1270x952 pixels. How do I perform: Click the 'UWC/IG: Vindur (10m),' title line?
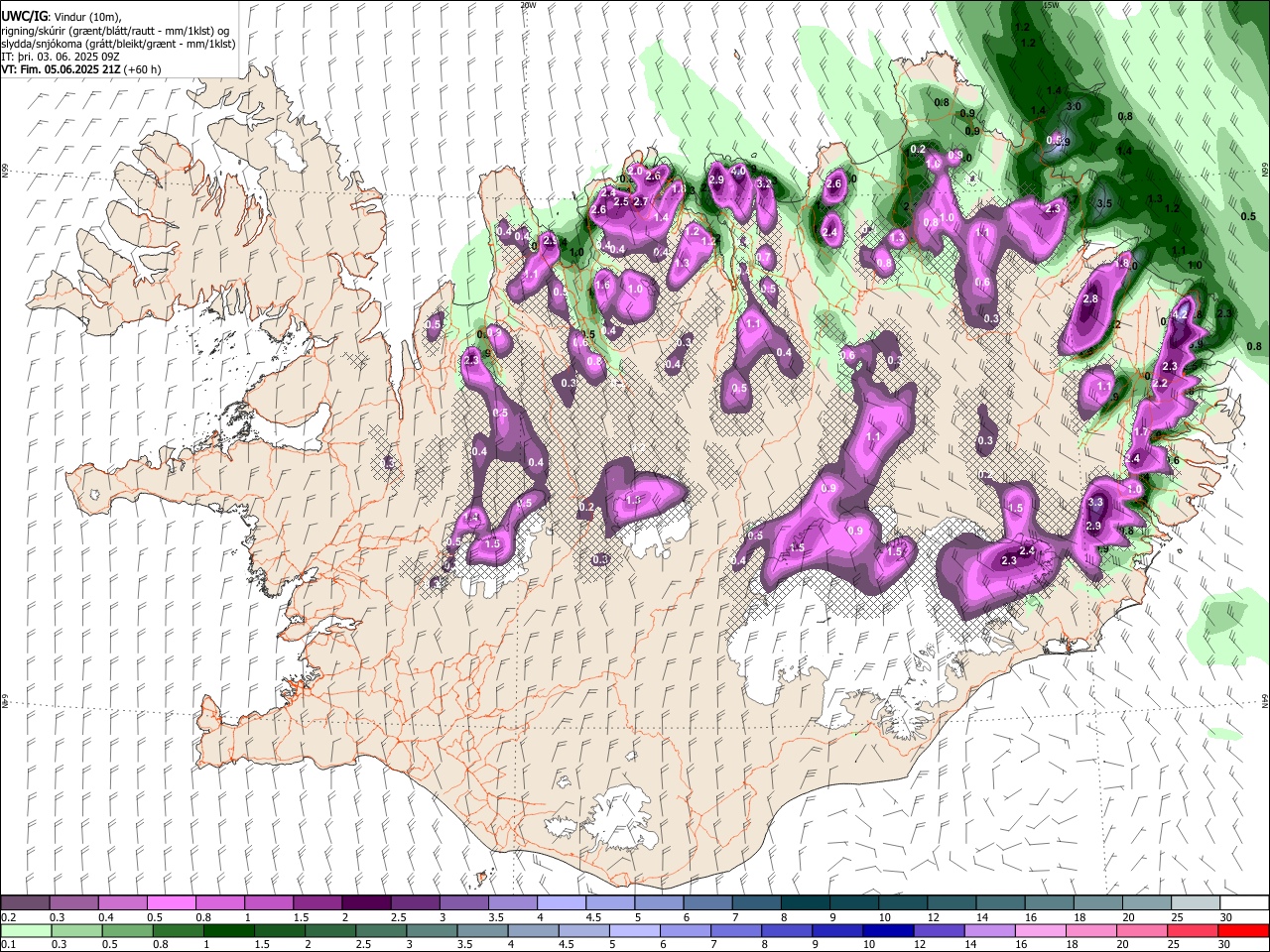point(62,17)
